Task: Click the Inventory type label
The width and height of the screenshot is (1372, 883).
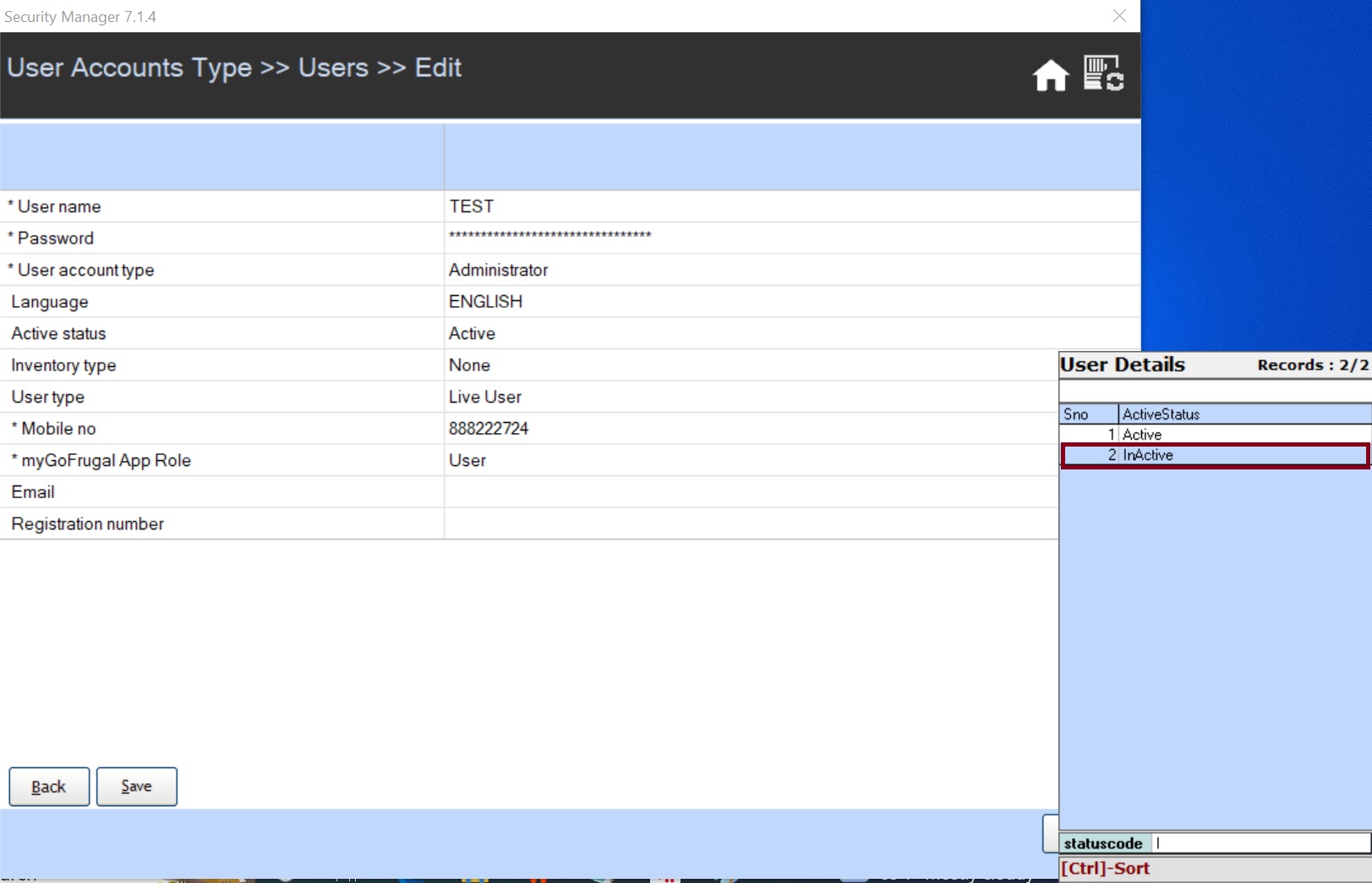Action: click(63, 365)
